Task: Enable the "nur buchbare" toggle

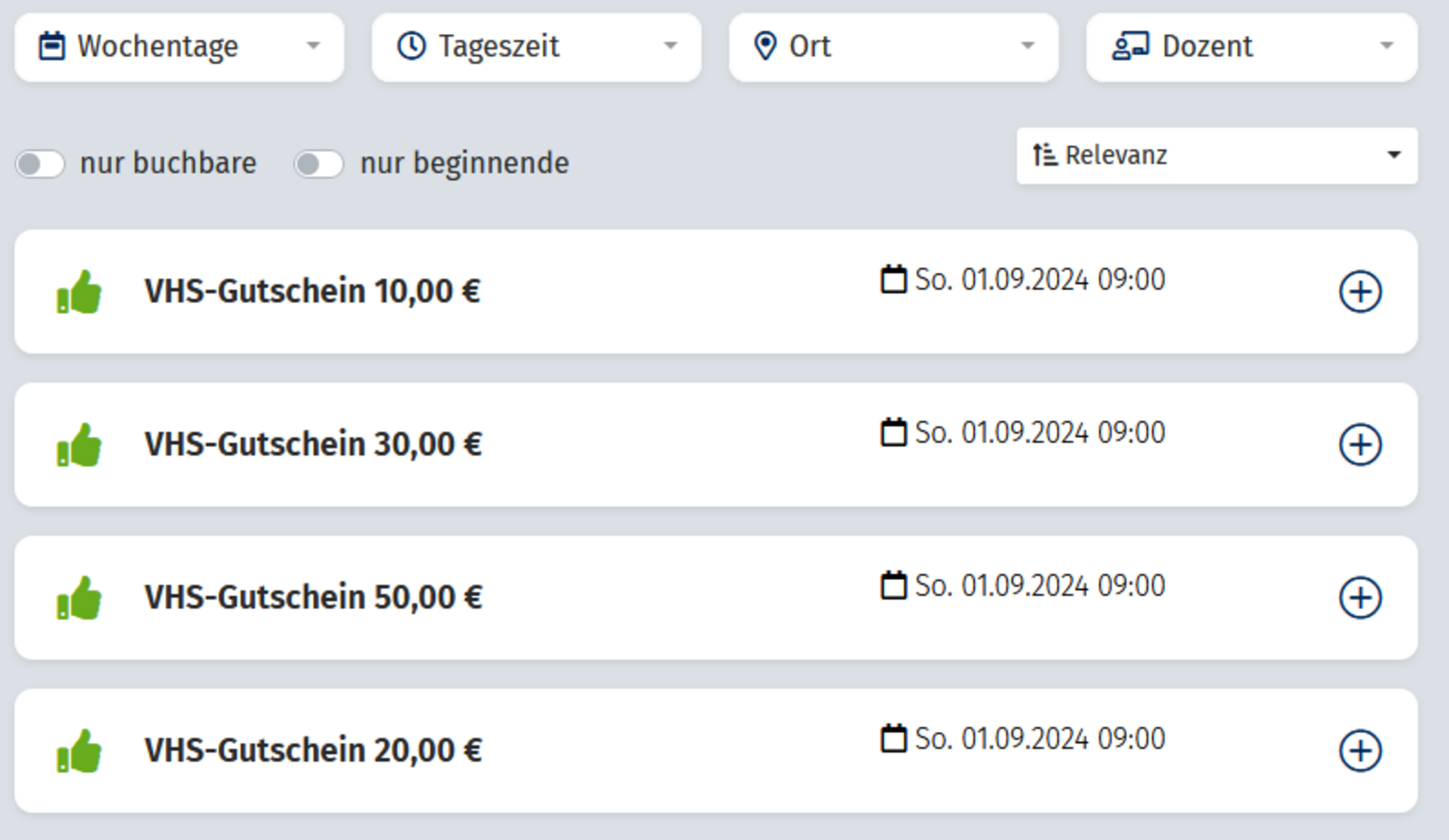Action: coord(40,164)
